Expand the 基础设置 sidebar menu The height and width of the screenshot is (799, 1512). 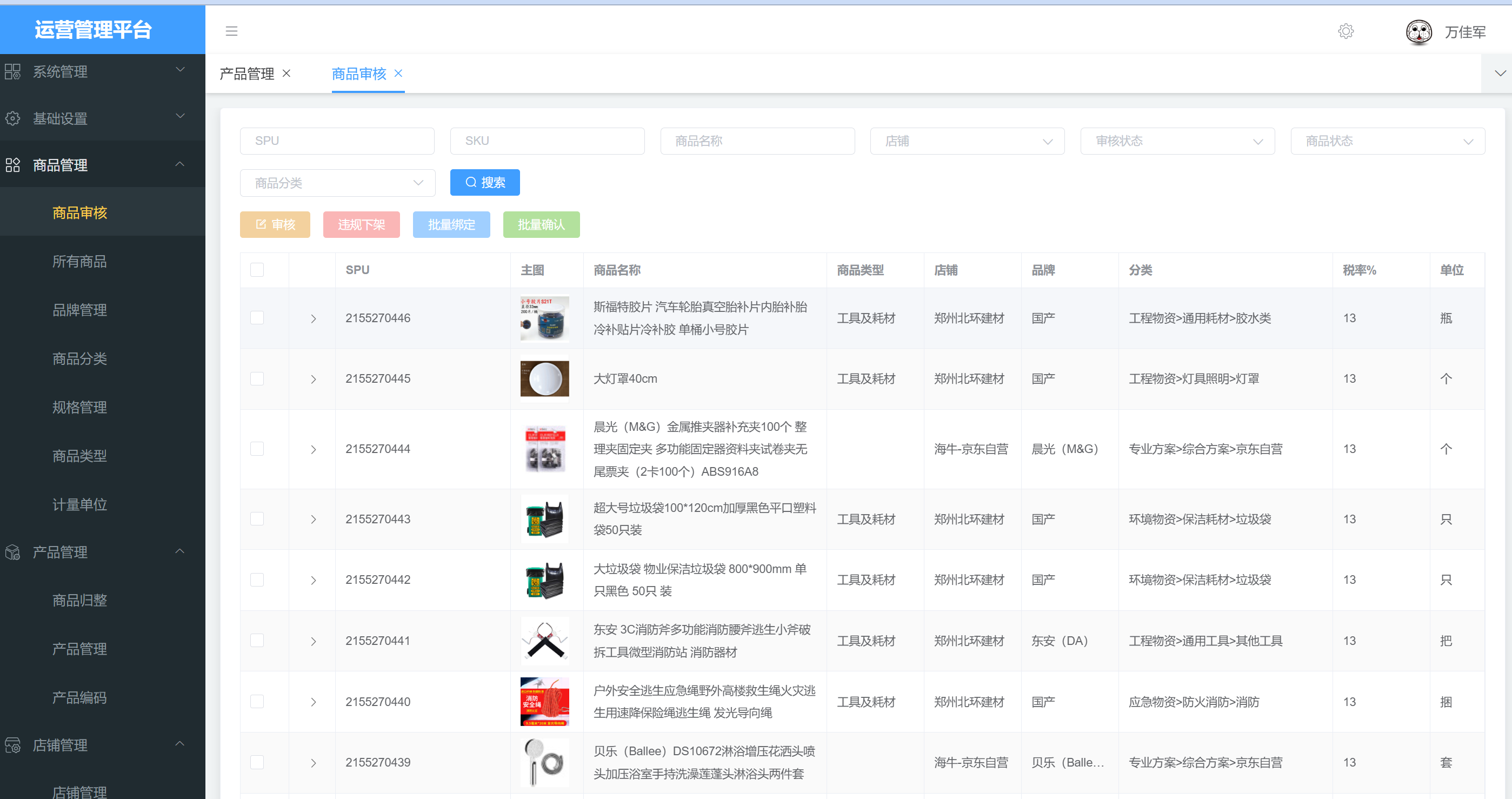(x=103, y=118)
